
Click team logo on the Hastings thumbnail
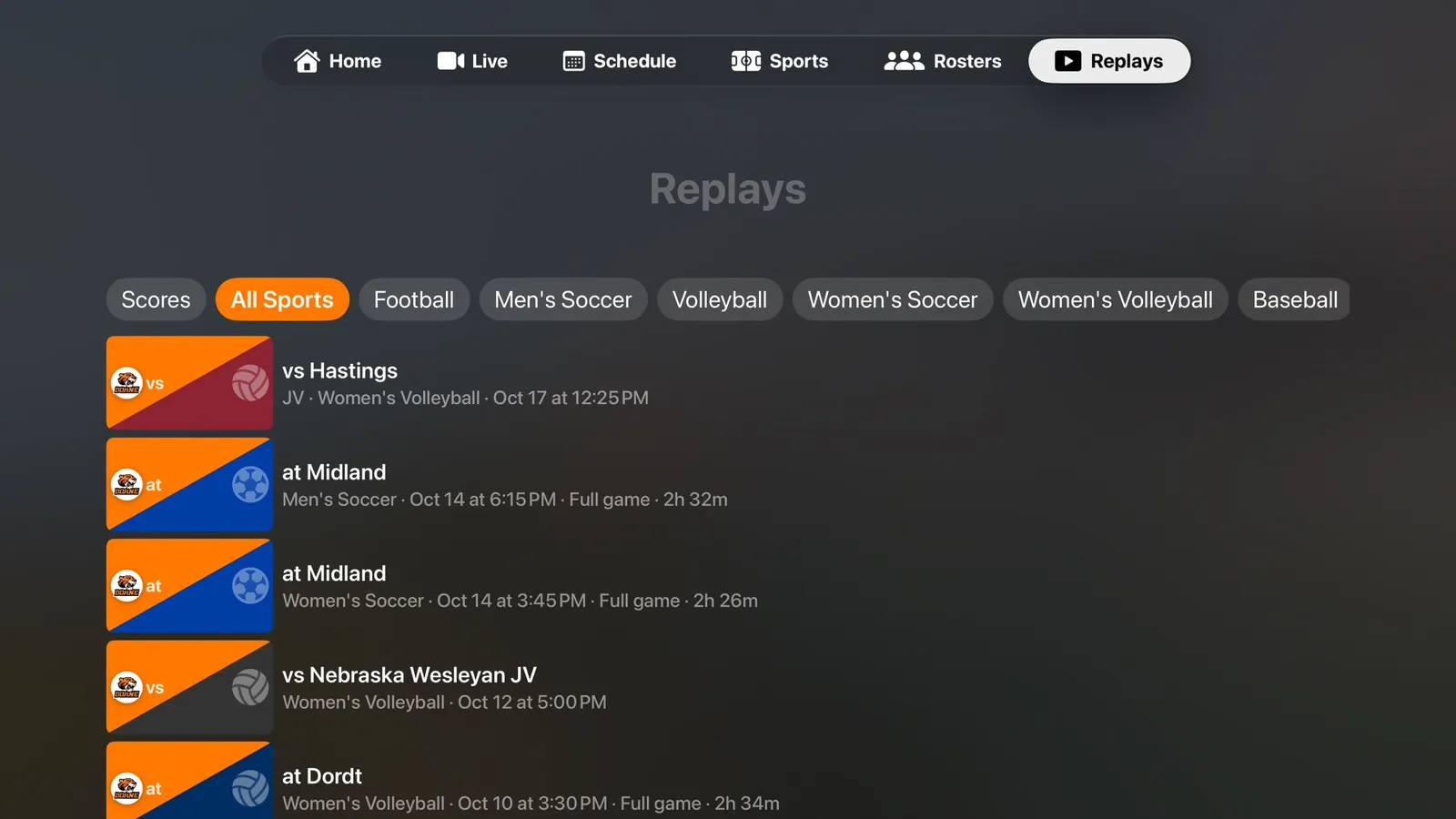126,383
